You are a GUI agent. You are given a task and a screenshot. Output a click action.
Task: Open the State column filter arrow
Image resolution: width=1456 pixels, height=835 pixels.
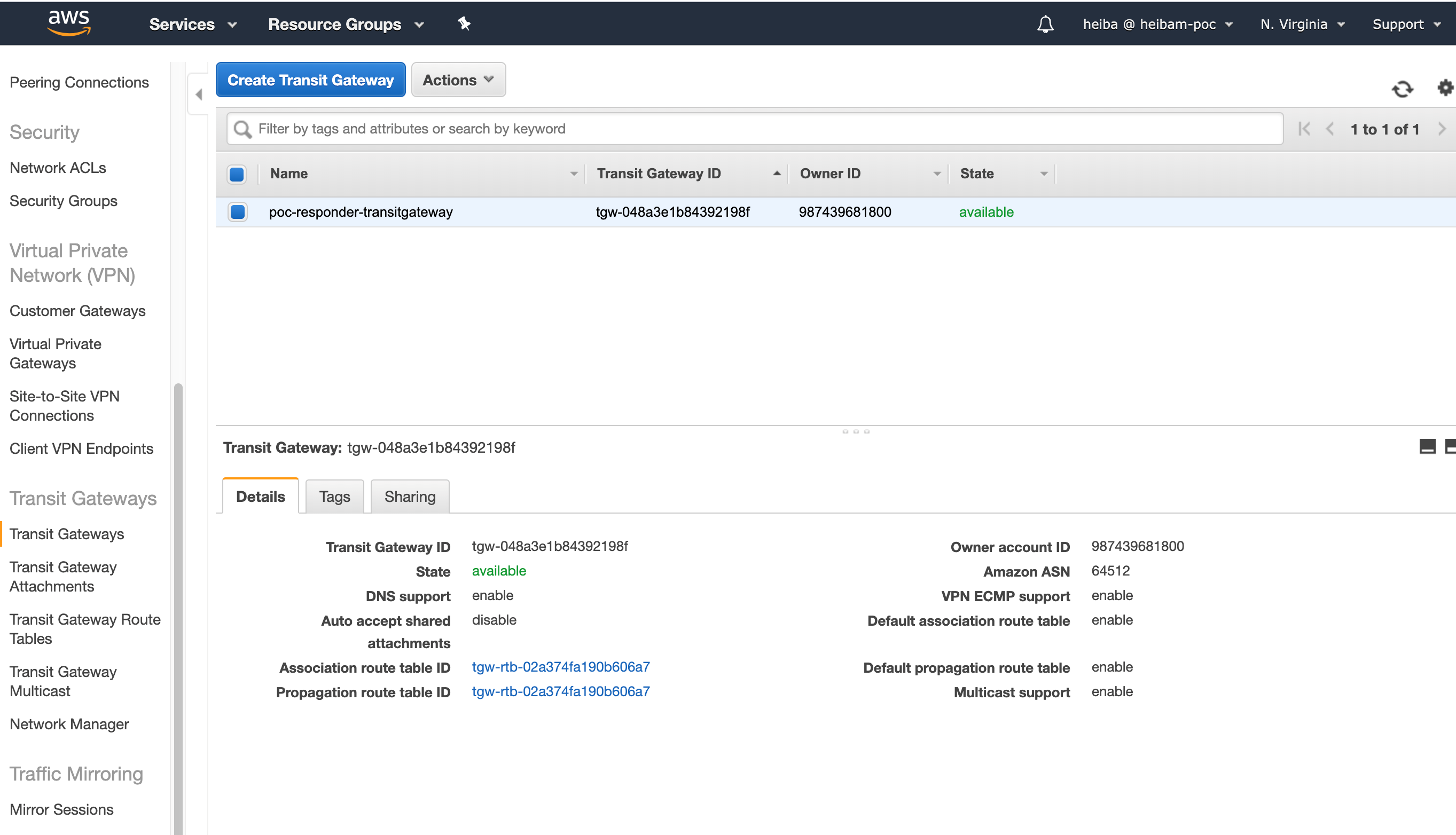tap(1044, 174)
